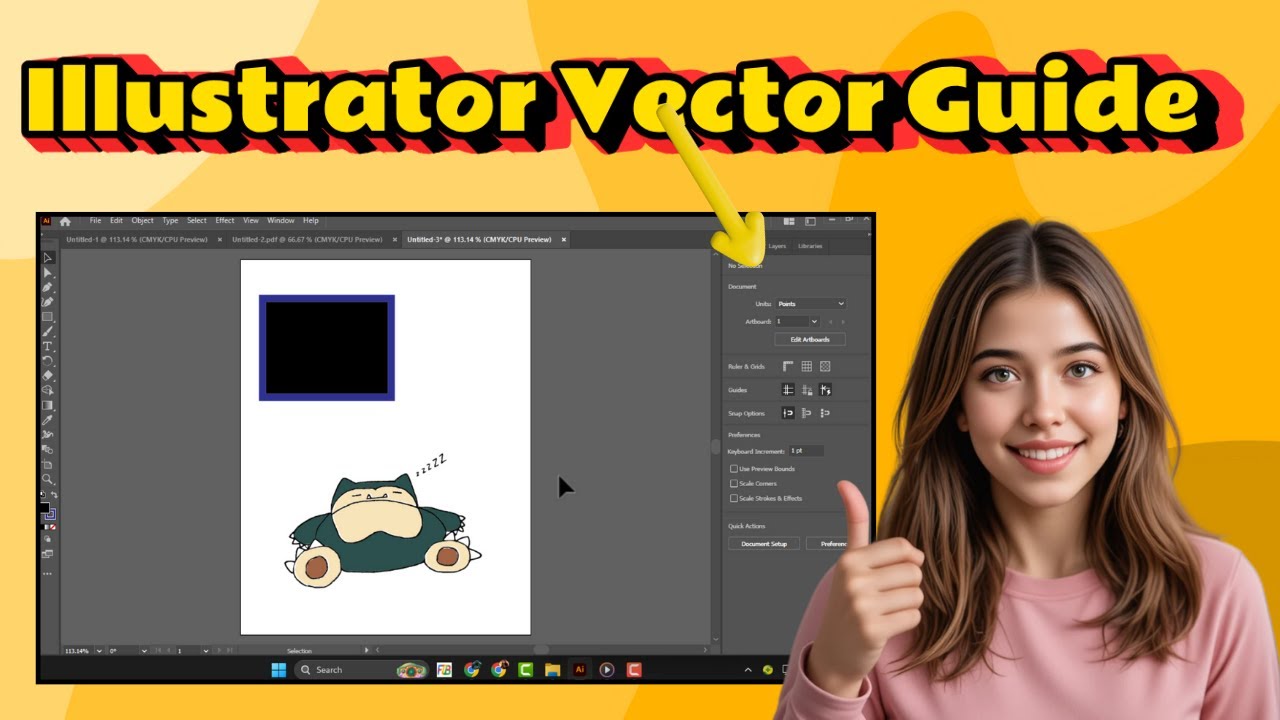Image resolution: width=1280 pixels, height=720 pixels.
Task: Enable Use Preview Bounds checkbox
Action: (734, 469)
